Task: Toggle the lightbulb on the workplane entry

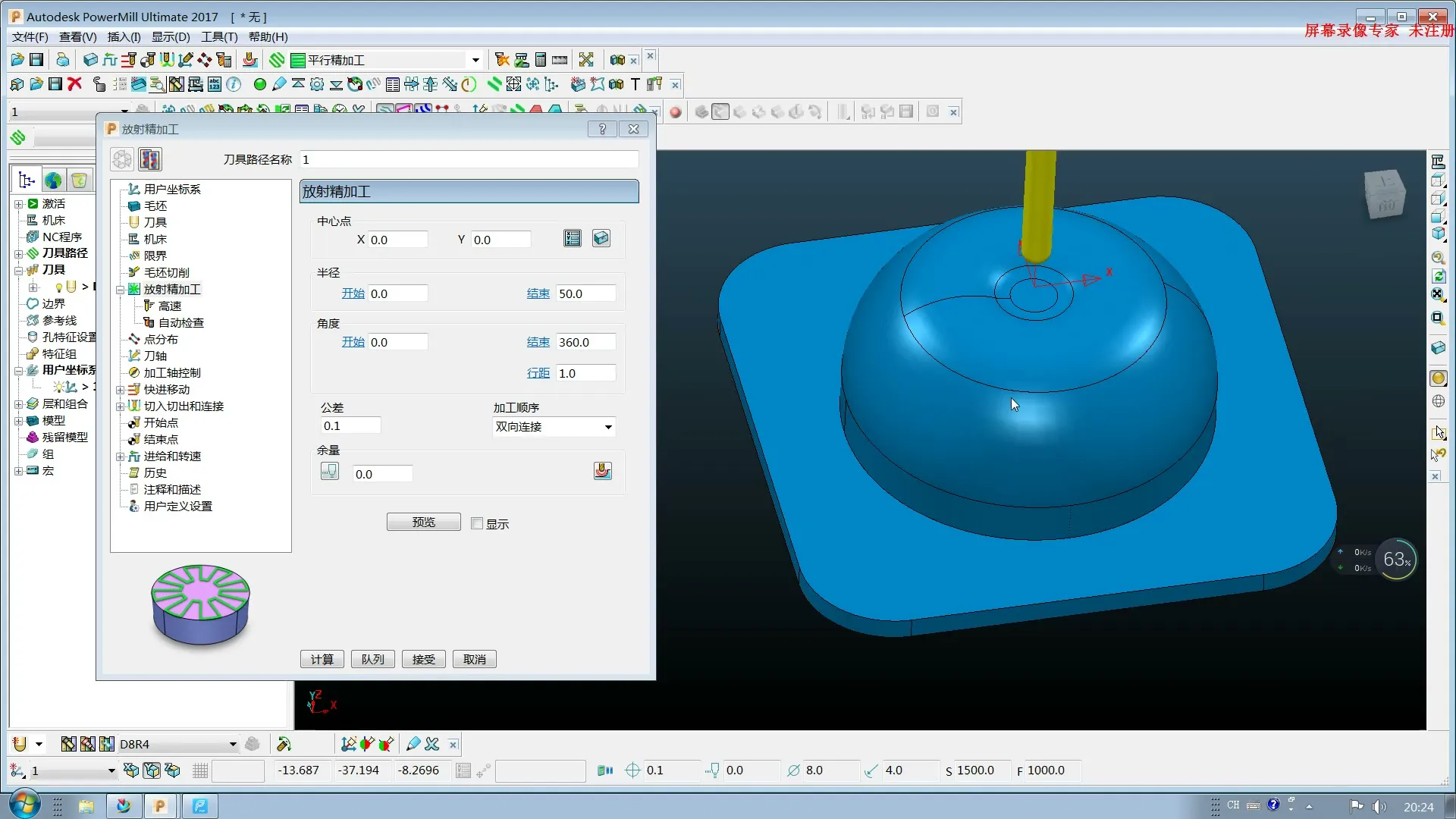Action: pos(59,387)
